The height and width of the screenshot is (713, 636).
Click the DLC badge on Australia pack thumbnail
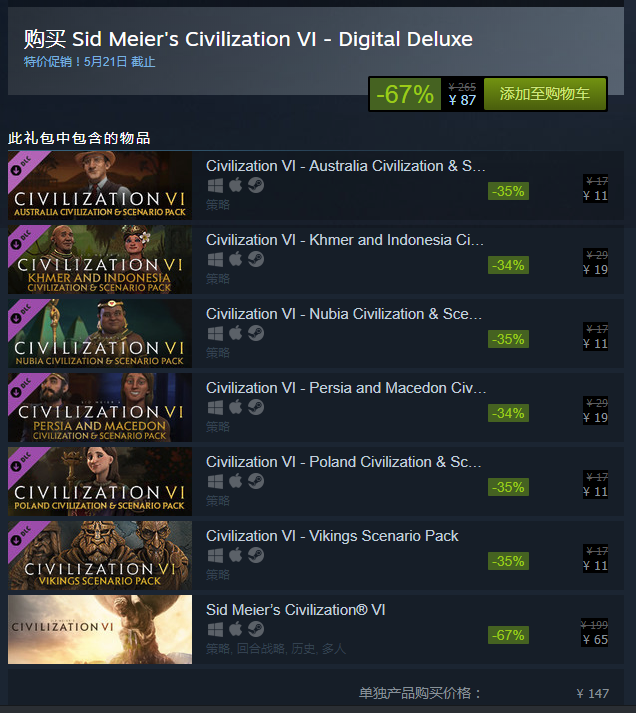(x=22, y=166)
